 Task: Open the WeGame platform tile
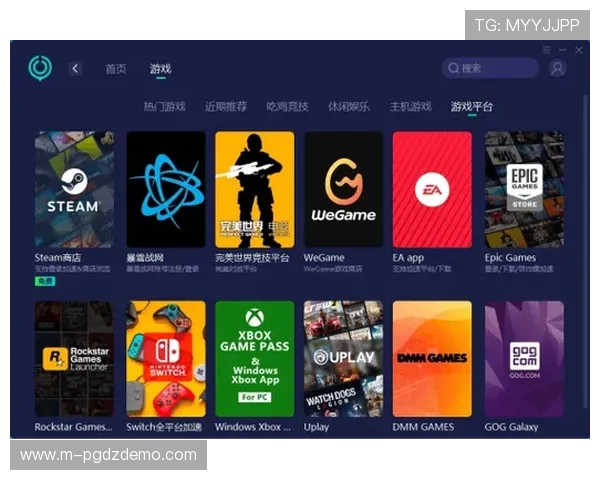coord(343,189)
